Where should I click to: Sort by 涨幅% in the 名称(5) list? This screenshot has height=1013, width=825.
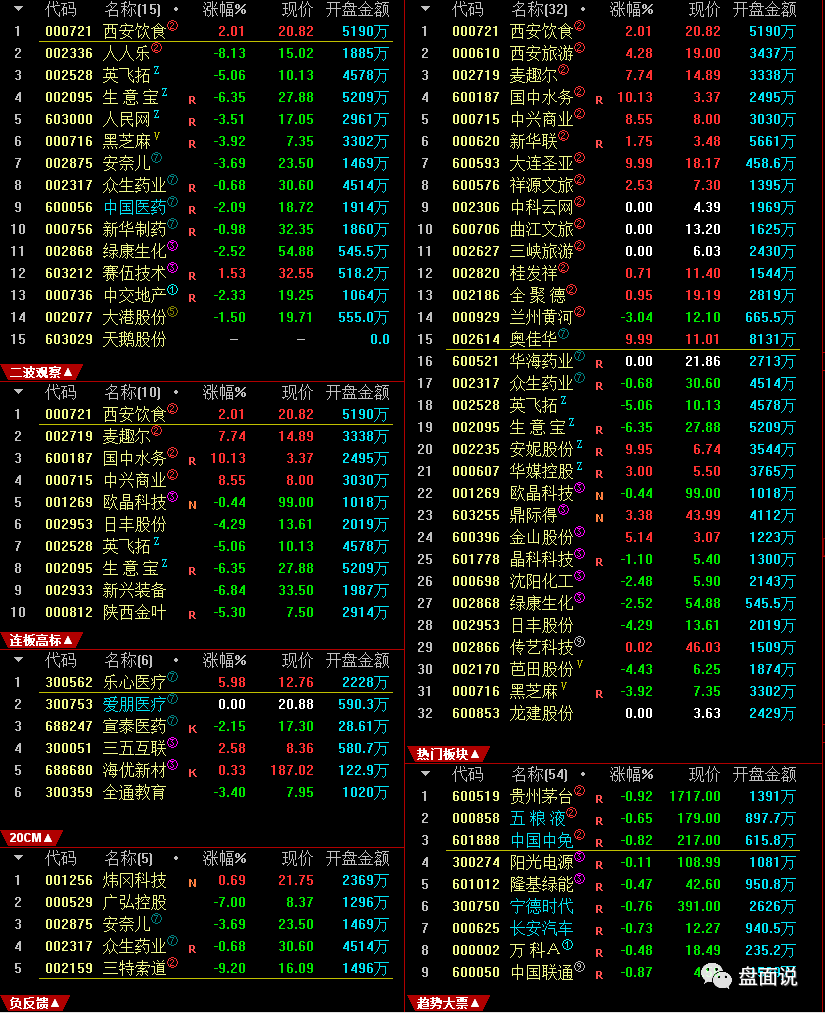(224, 859)
